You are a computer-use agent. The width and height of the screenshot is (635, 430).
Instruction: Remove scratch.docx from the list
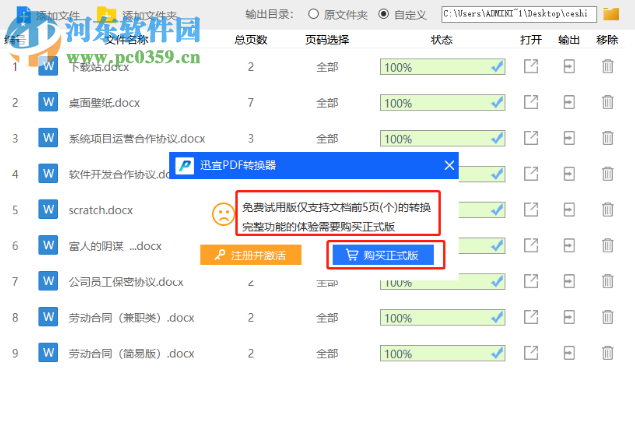click(607, 209)
